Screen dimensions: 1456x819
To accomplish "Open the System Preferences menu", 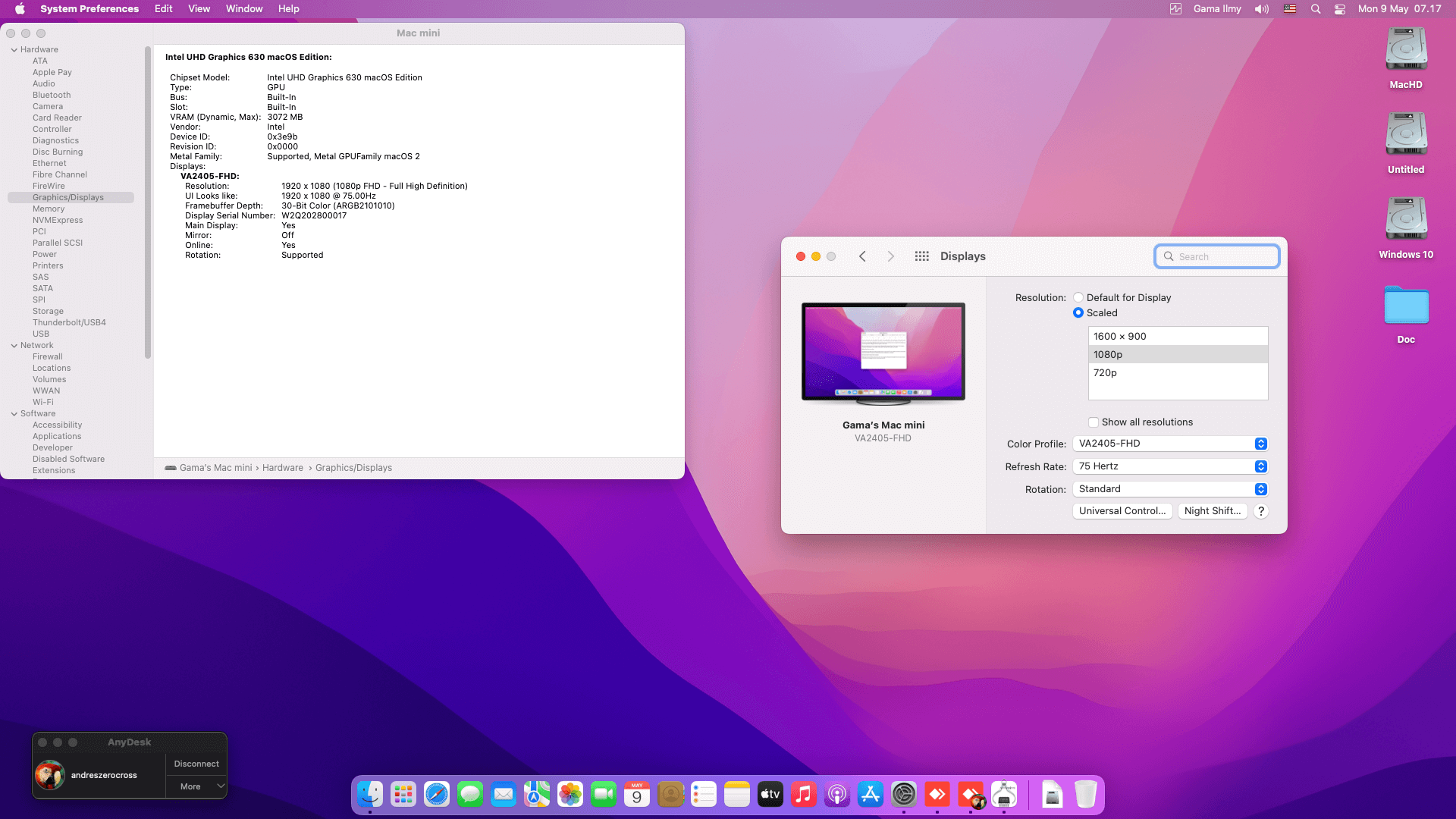I will [x=89, y=9].
